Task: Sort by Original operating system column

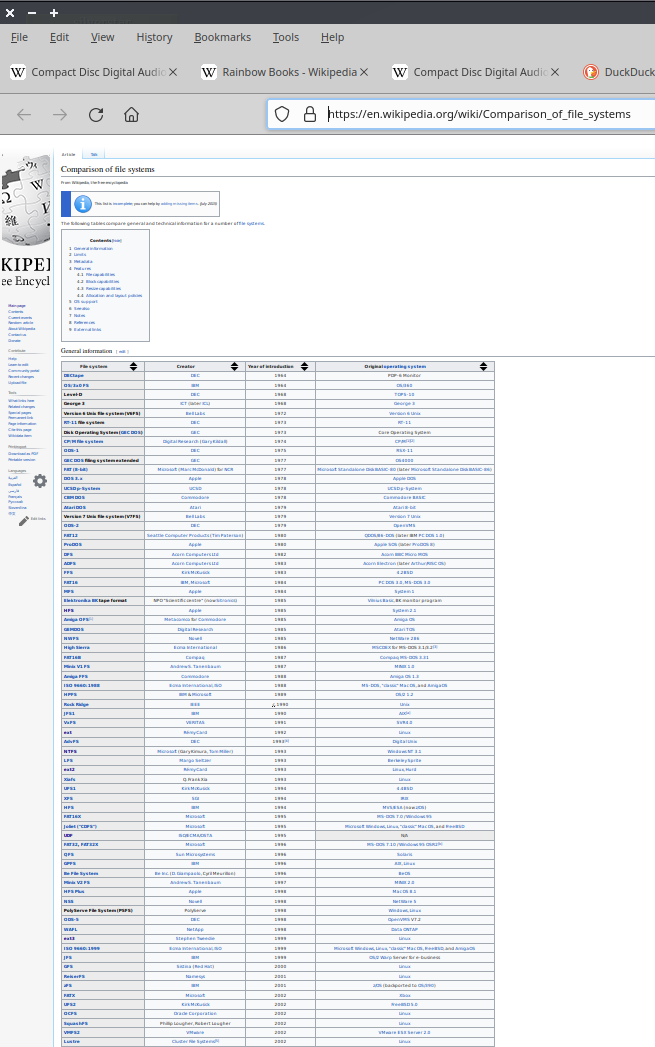Action: (485, 367)
